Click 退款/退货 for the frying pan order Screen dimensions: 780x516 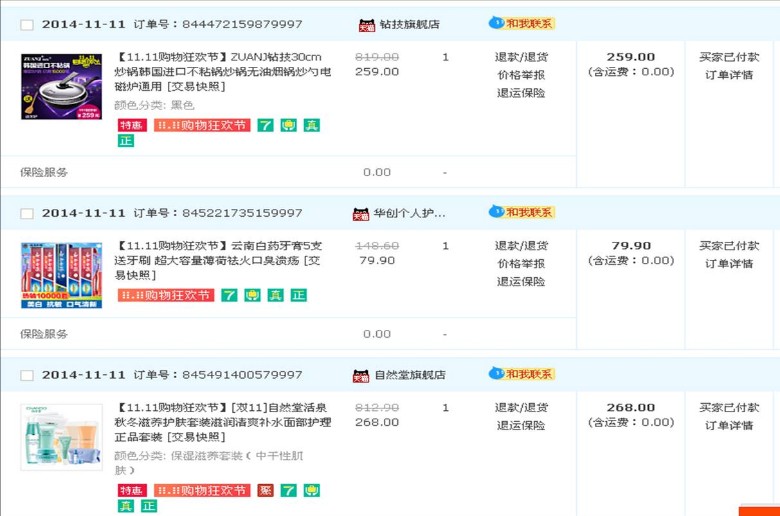(521, 57)
